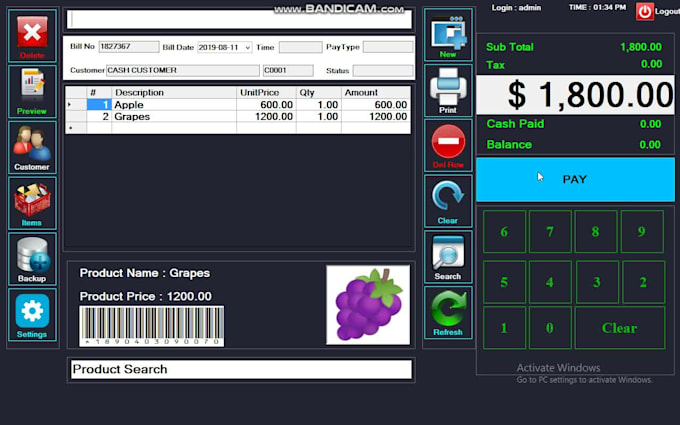This screenshot has height=425, width=680.
Task: Open the bill Preview report
Action: (32, 92)
